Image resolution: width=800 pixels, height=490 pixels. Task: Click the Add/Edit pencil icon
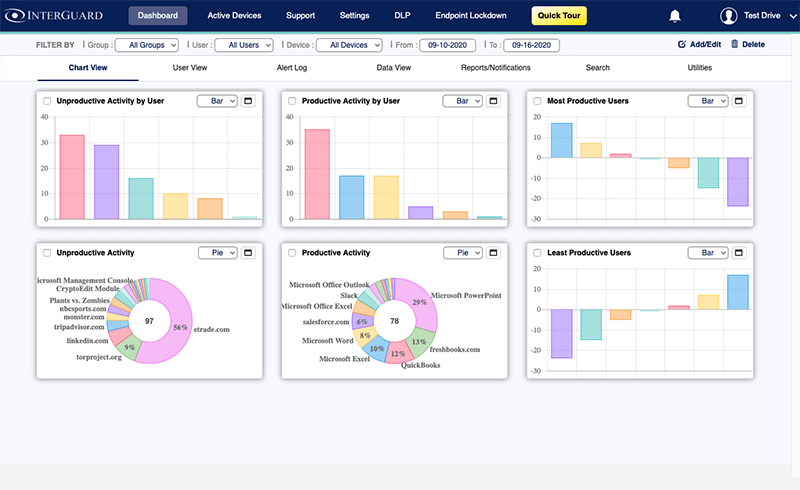682,44
